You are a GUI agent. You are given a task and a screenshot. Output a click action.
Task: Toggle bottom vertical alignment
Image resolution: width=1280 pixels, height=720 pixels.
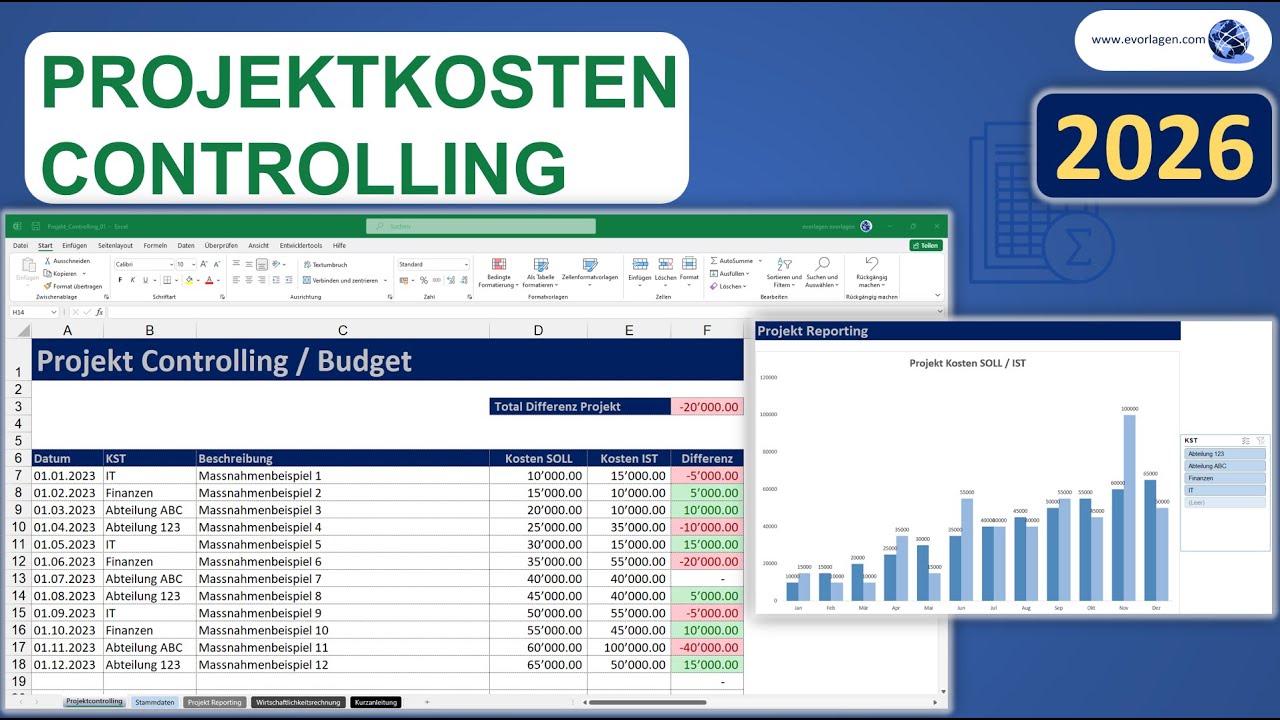click(x=262, y=265)
